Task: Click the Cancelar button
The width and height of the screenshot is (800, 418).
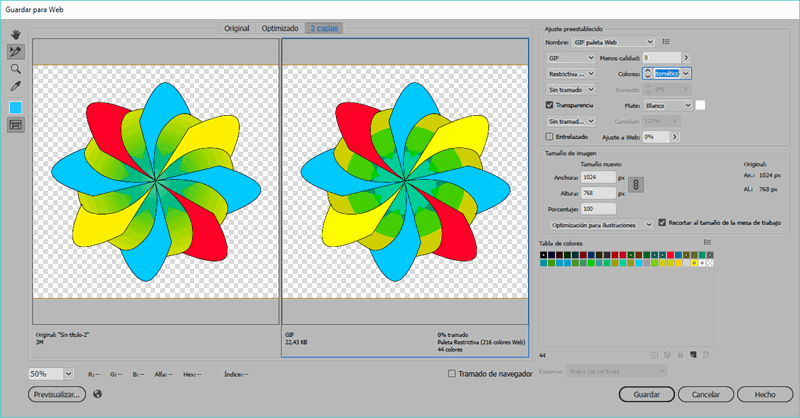Action: pos(707,395)
